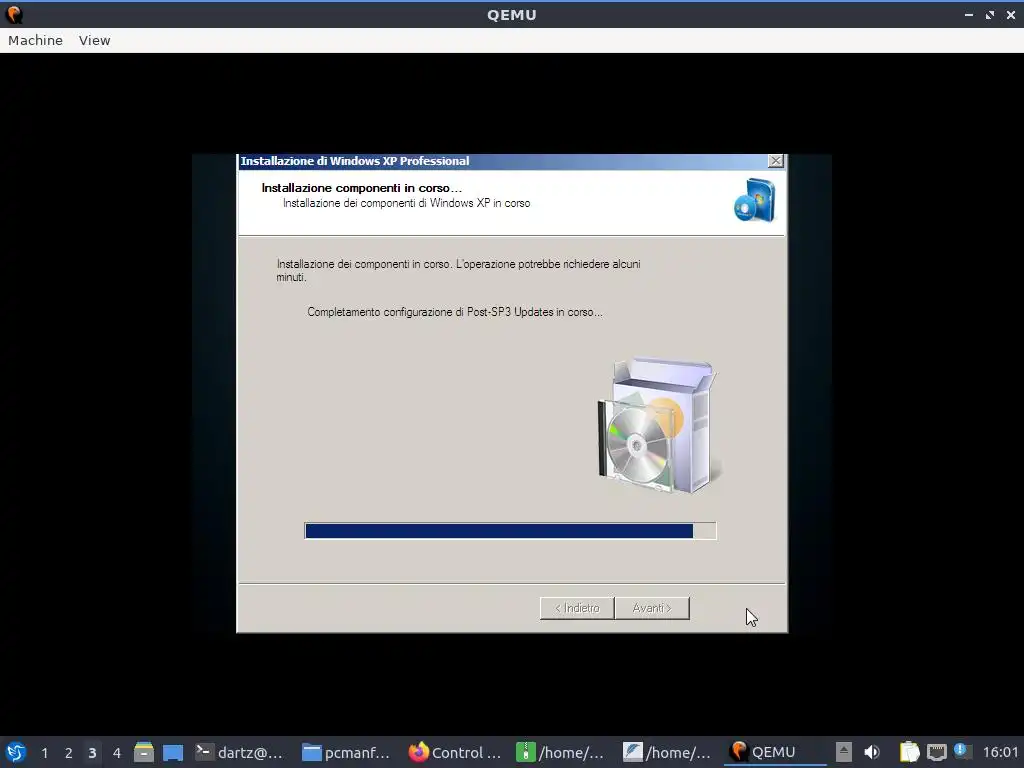The width and height of the screenshot is (1024, 768).
Task: Open the Machine menu
Action: pos(35,40)
